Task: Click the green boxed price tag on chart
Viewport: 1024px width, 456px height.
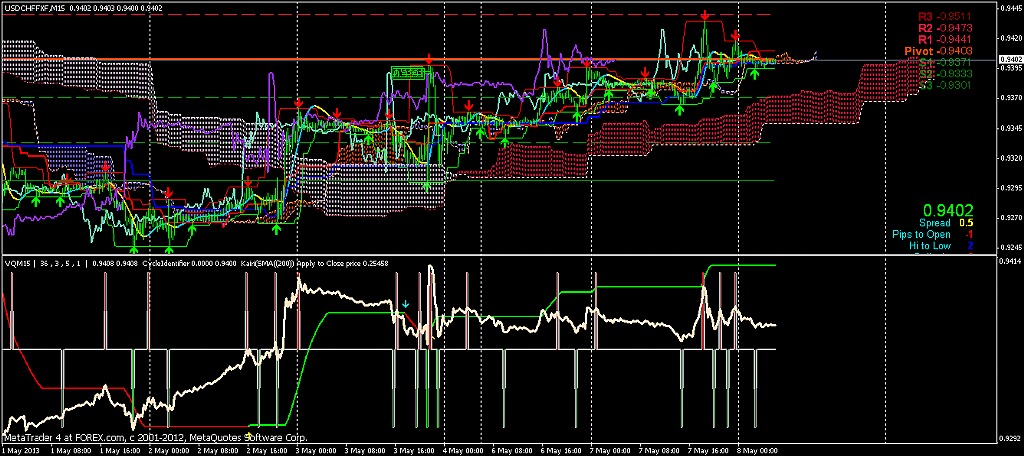Action: click(x=405, y=73)
